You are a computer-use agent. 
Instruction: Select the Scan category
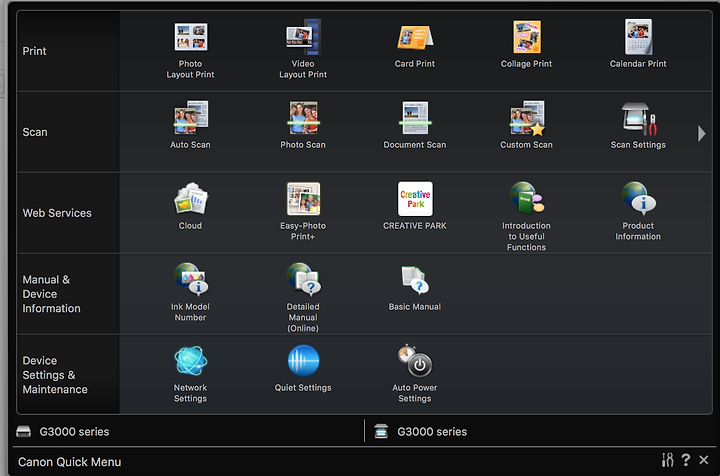(68, 132)
